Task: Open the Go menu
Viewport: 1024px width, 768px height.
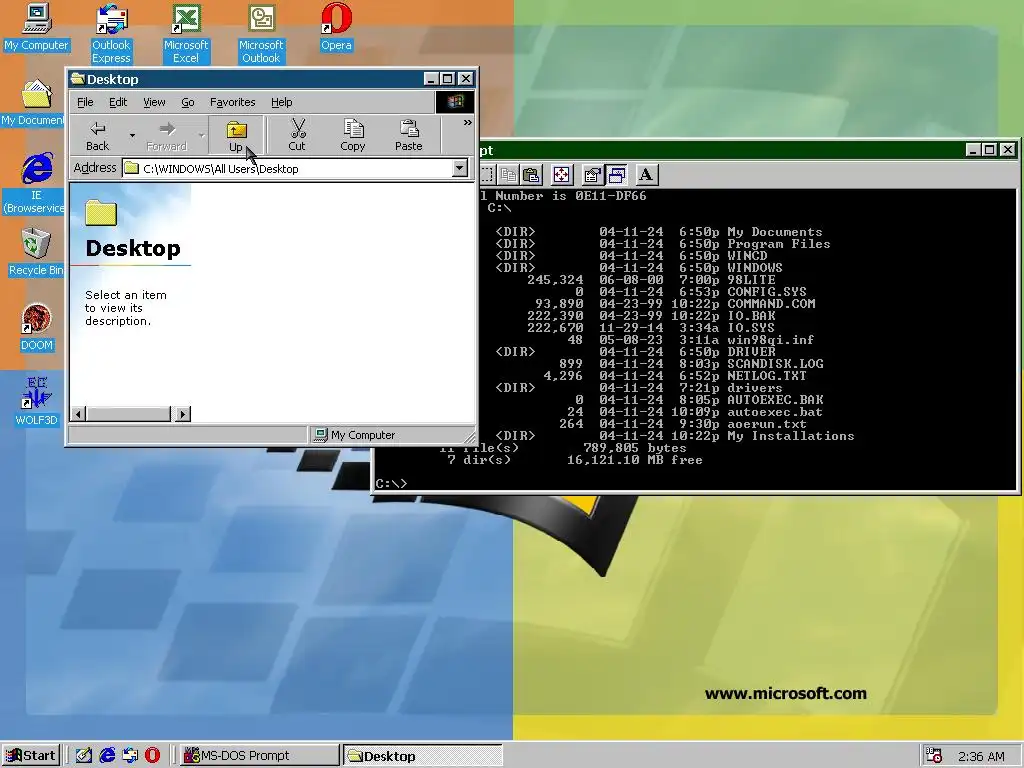Action: click(x=187, y=102)
